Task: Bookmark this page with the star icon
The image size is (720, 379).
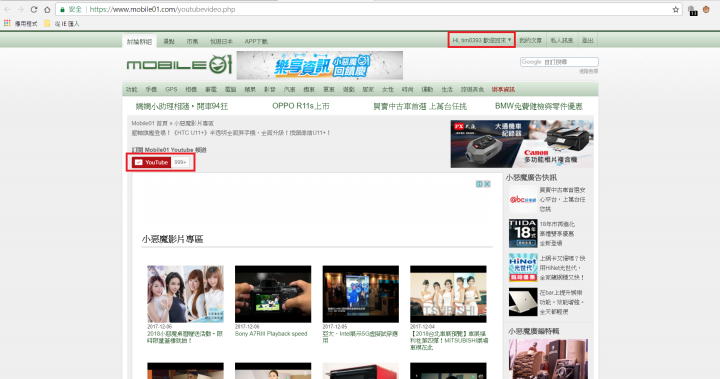Action: (x=675, y=9)
